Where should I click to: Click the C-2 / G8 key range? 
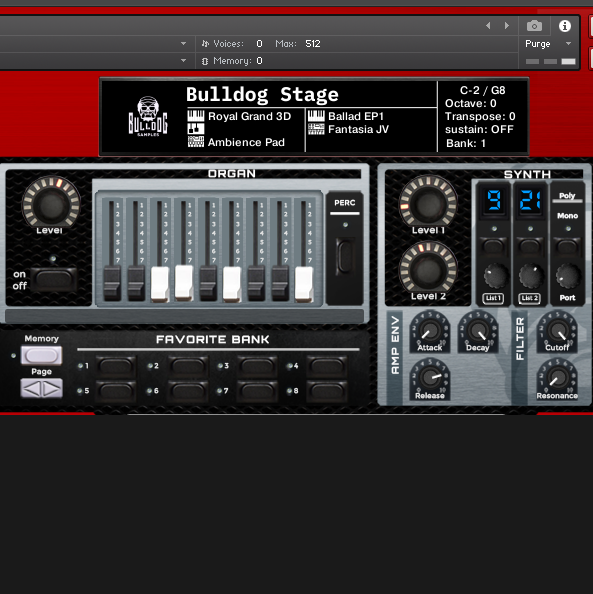482,90
